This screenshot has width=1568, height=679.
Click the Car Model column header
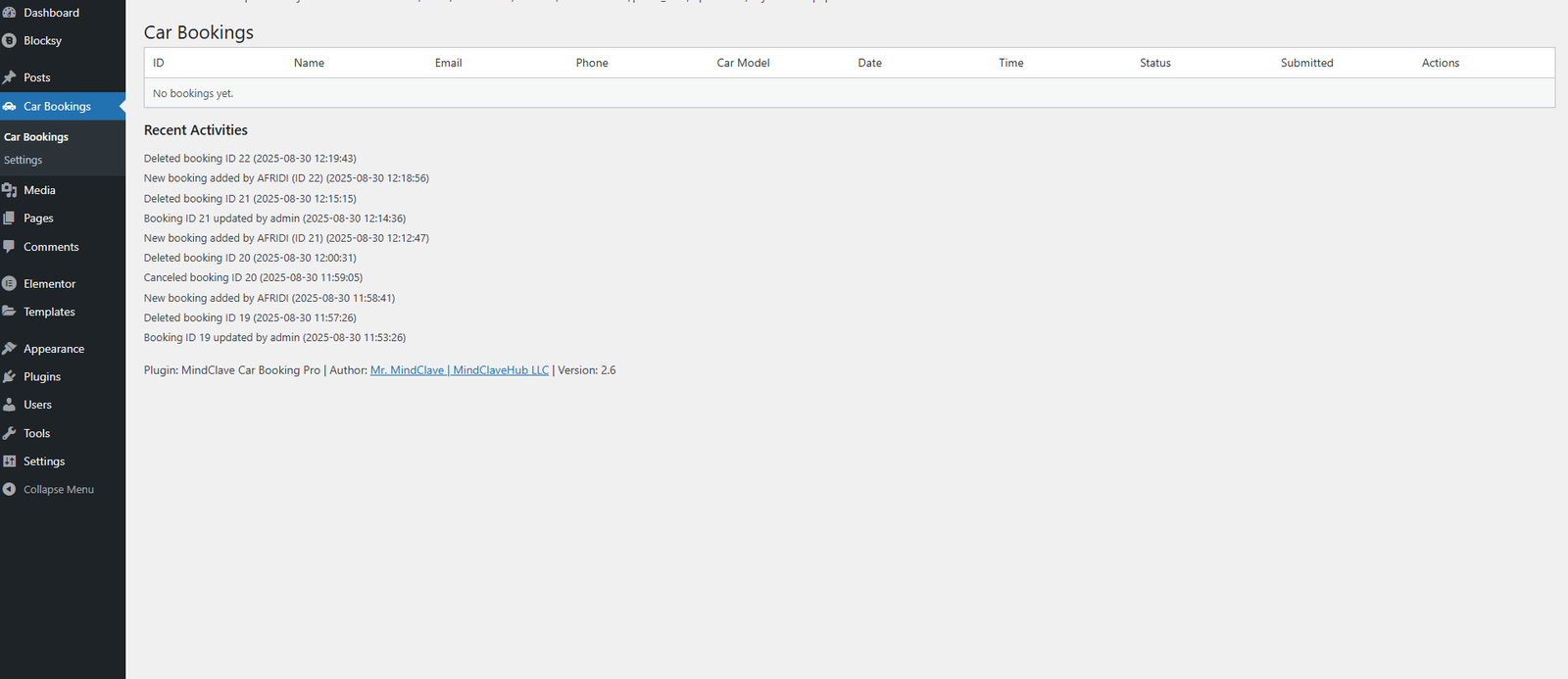743,63
